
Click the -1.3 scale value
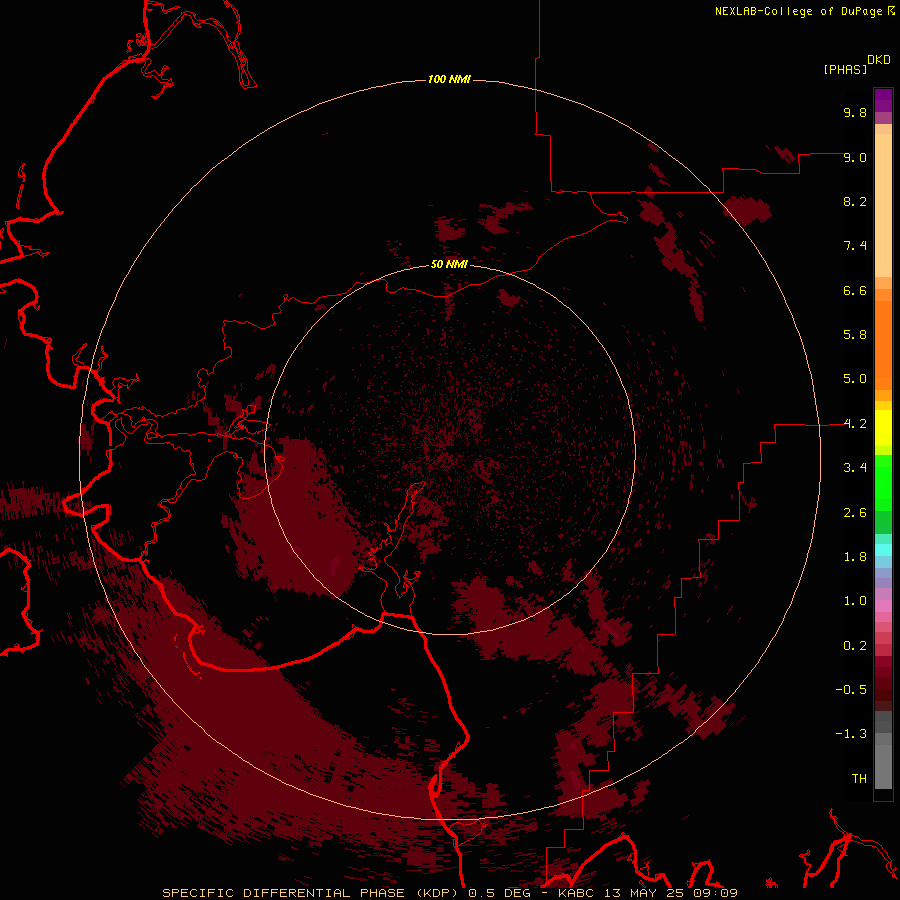click(851, 734)
